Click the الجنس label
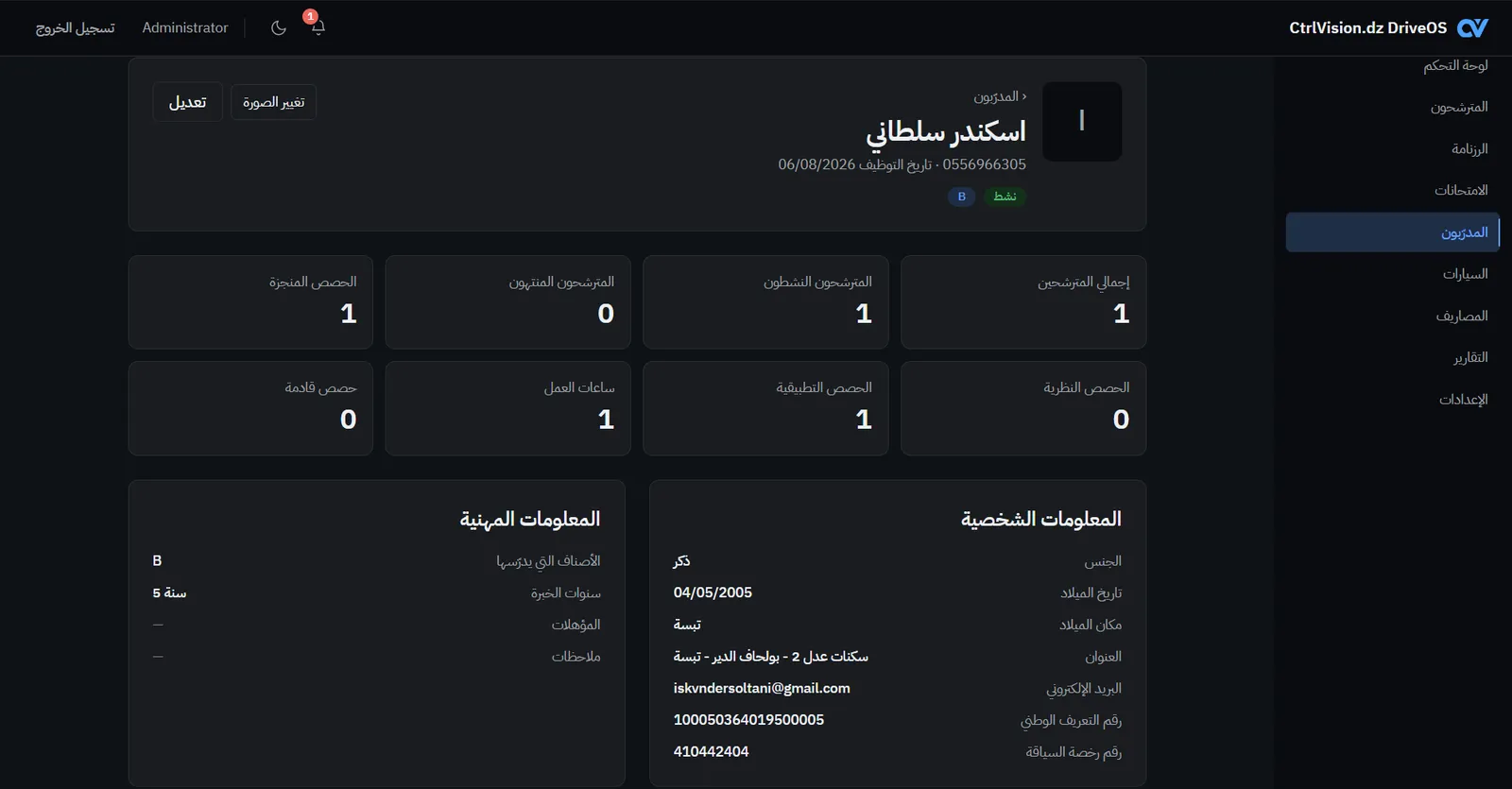 [1103, 561]
